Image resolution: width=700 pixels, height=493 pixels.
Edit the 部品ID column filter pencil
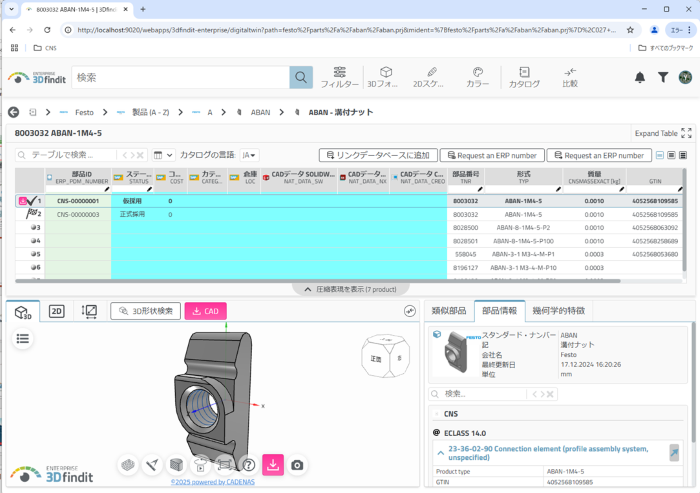[107, 189]
